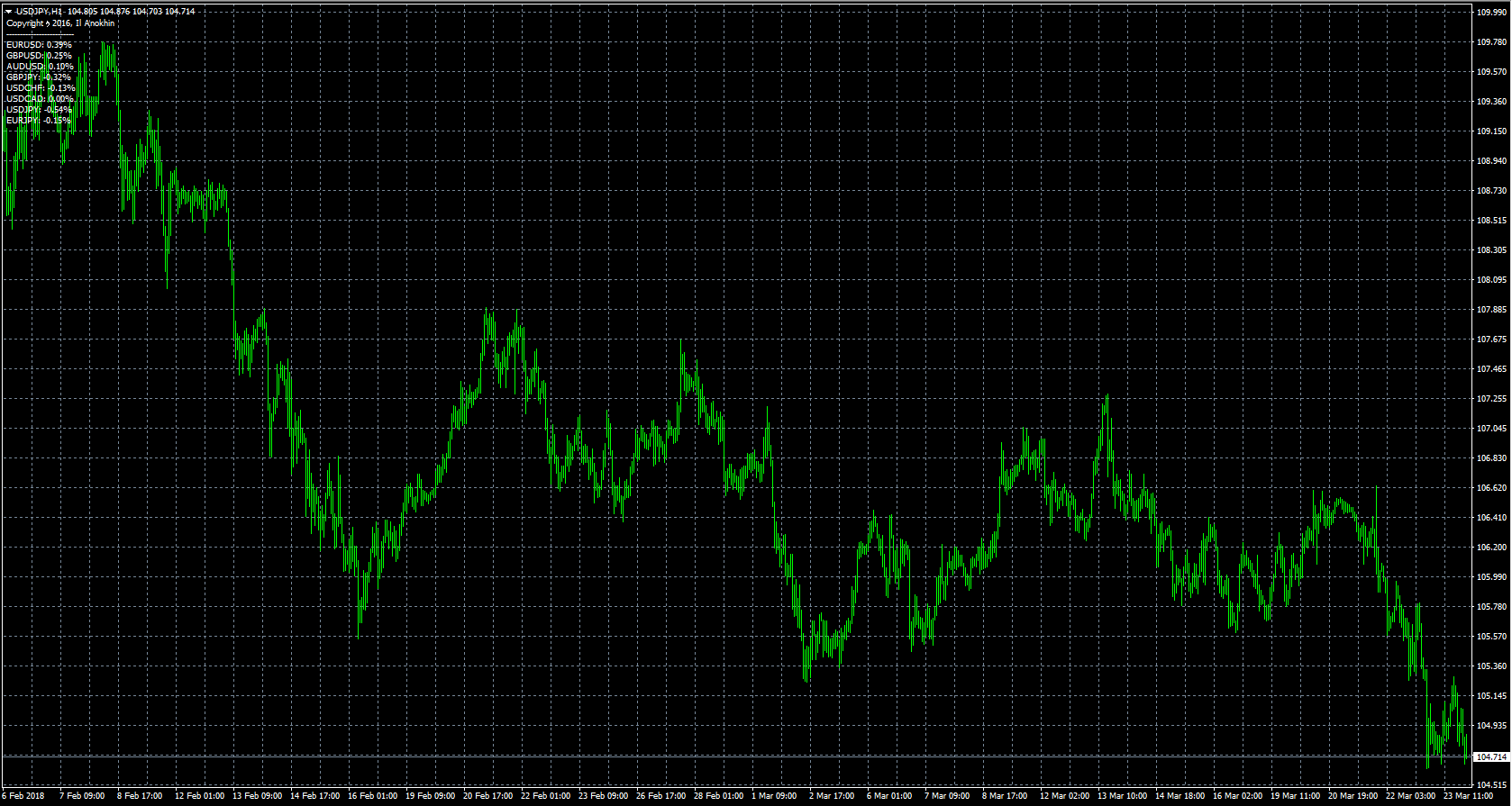This screenshot has height=806, width=1512.
Task: Click the 105.570 price scale label
Action: [x=1491, y=637]
